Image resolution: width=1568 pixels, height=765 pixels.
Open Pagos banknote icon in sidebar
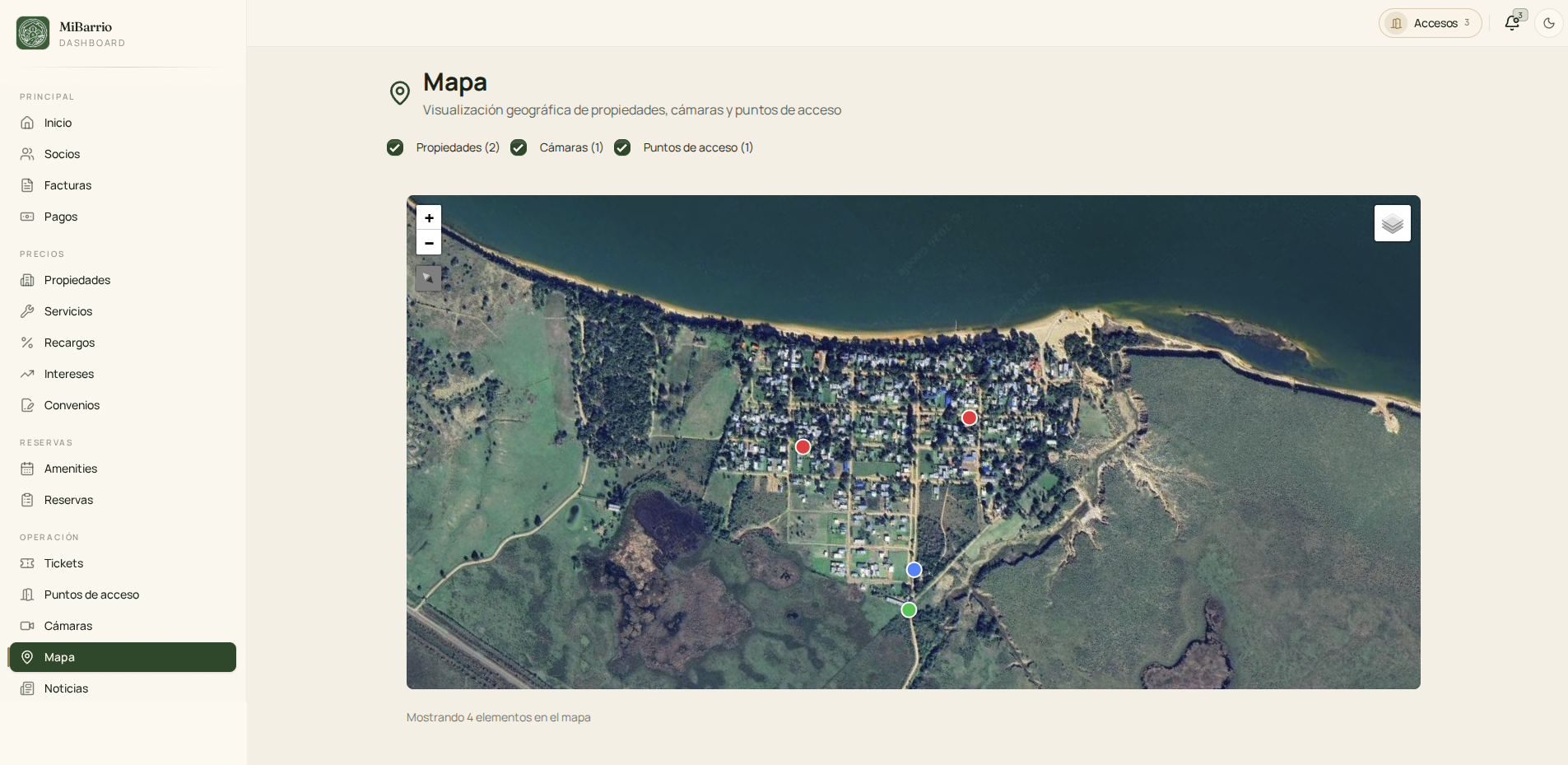27,217
